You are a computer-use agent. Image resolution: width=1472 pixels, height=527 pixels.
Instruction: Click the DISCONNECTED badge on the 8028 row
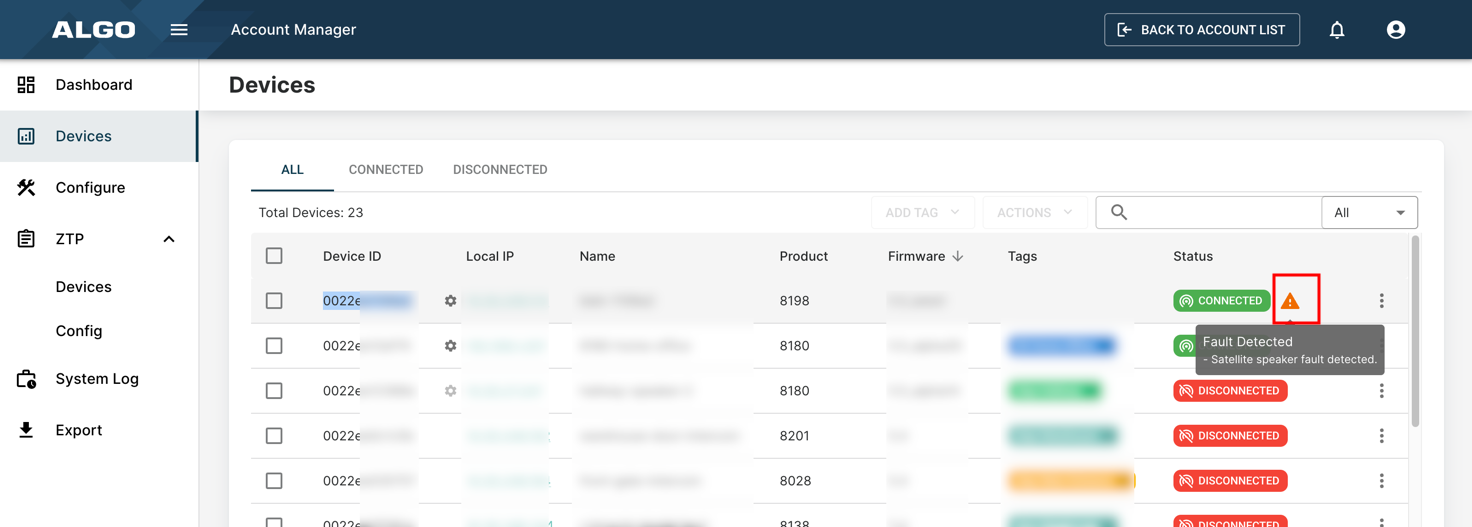coord(1230,481)
